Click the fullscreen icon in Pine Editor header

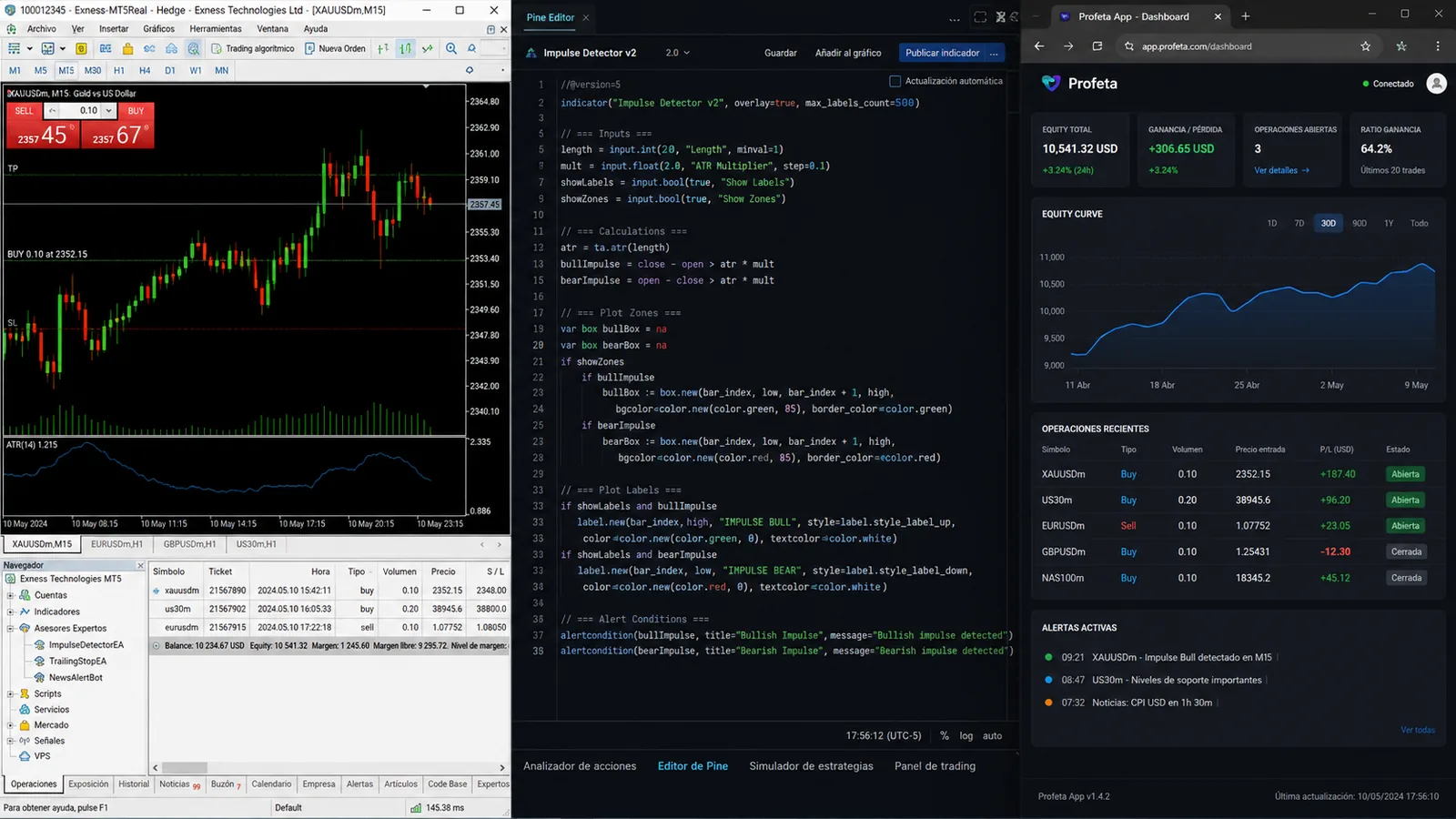point(980,17)
